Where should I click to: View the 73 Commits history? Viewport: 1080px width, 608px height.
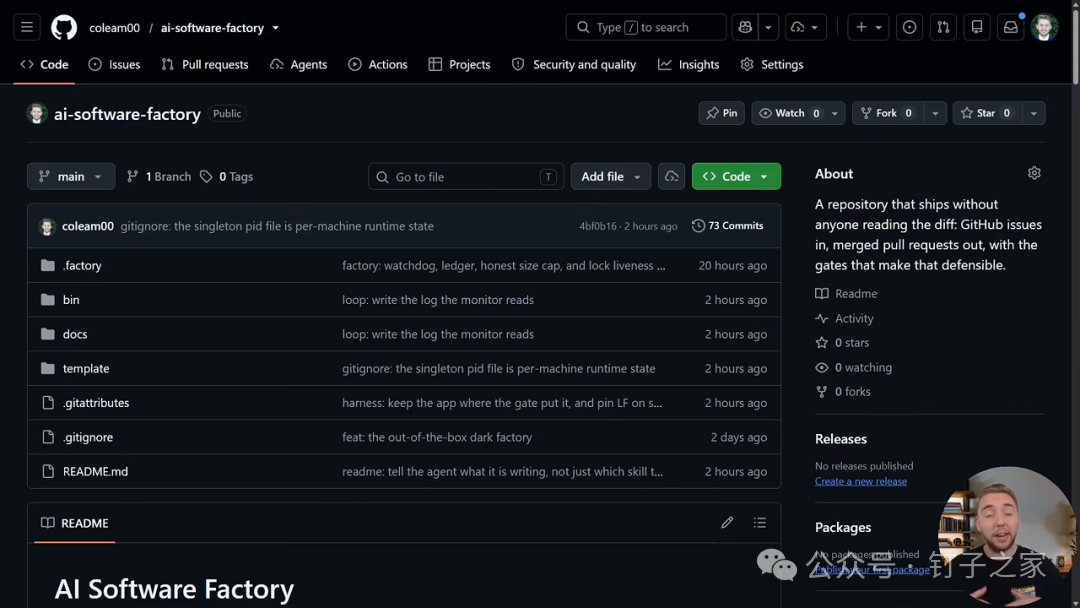[x=727, y=226]
